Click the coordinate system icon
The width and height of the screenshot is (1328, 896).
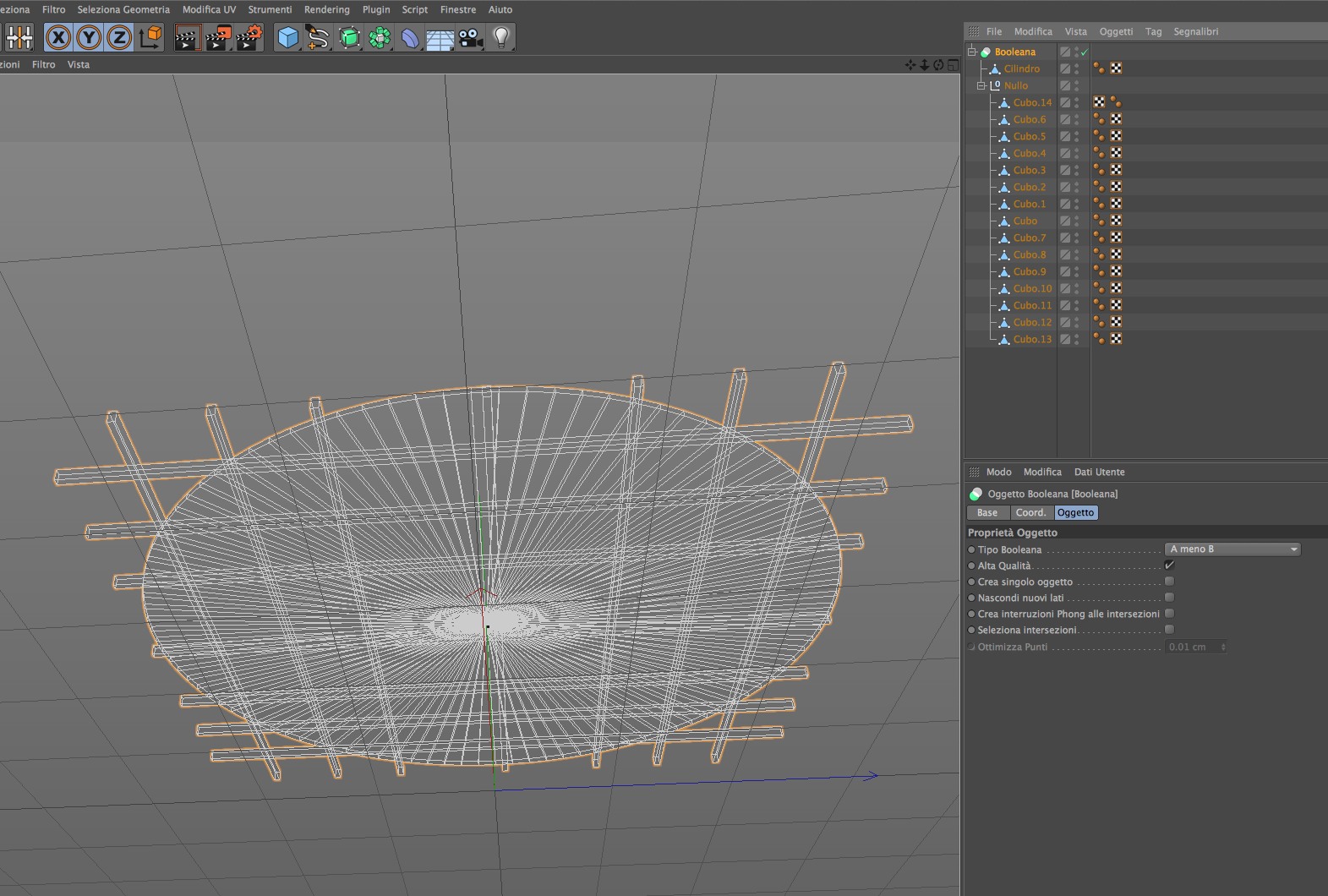[x=150, y=37]
